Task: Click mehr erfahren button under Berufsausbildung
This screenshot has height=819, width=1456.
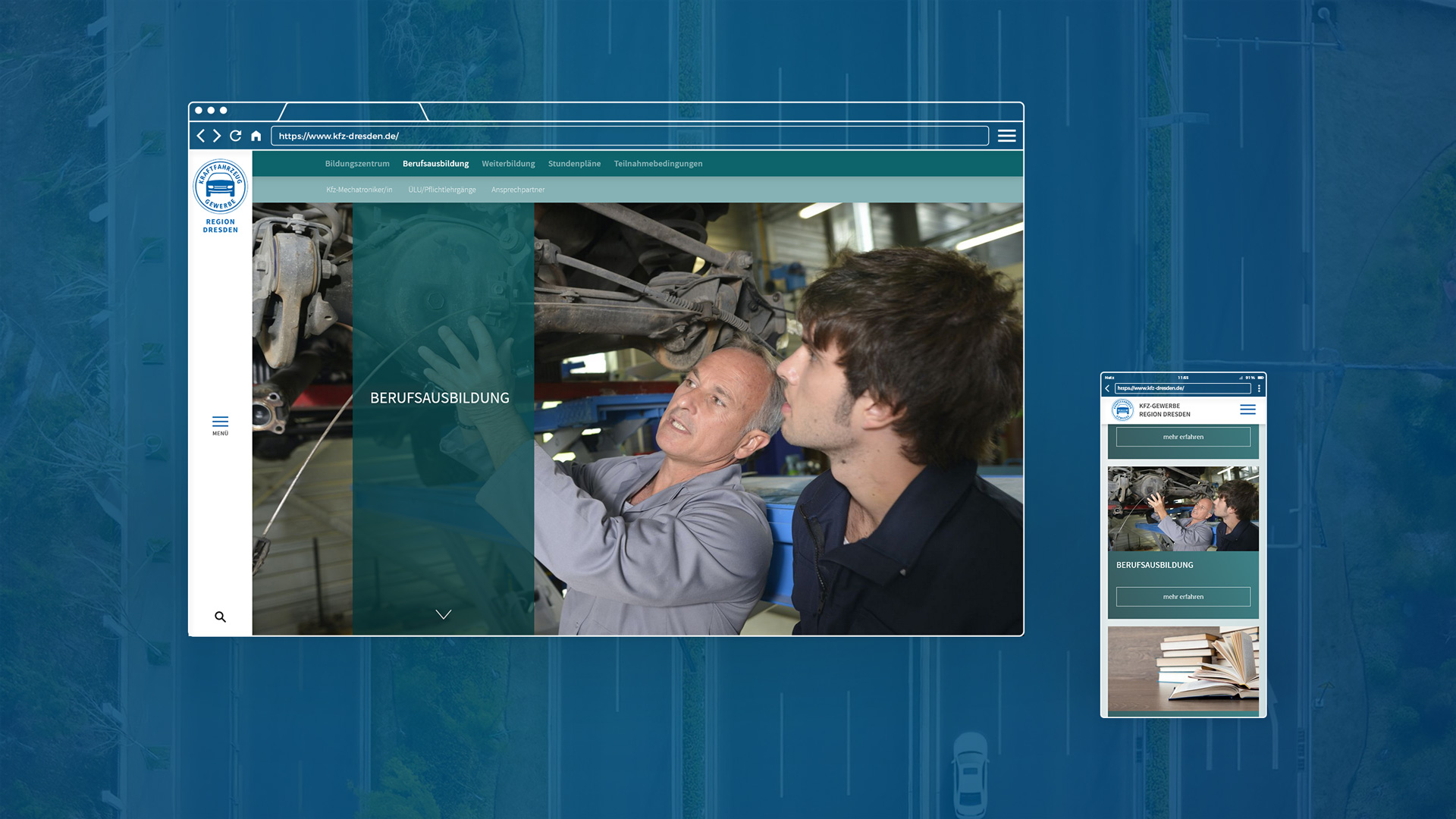Action: (x=1183, y=597)
